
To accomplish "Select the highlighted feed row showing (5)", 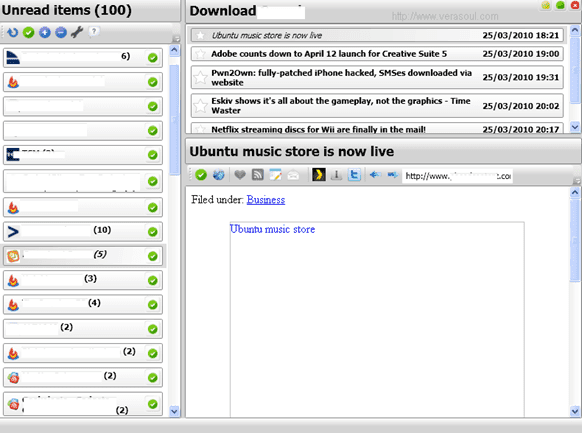I will tap(83, 256).
